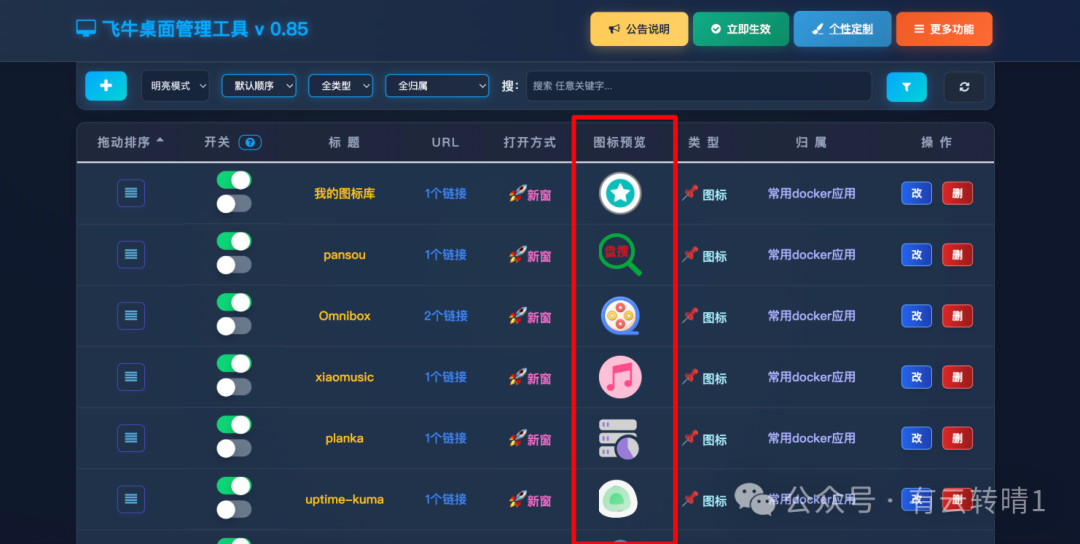Open the orange 更多功能 menu button

(x=944, y=29)
